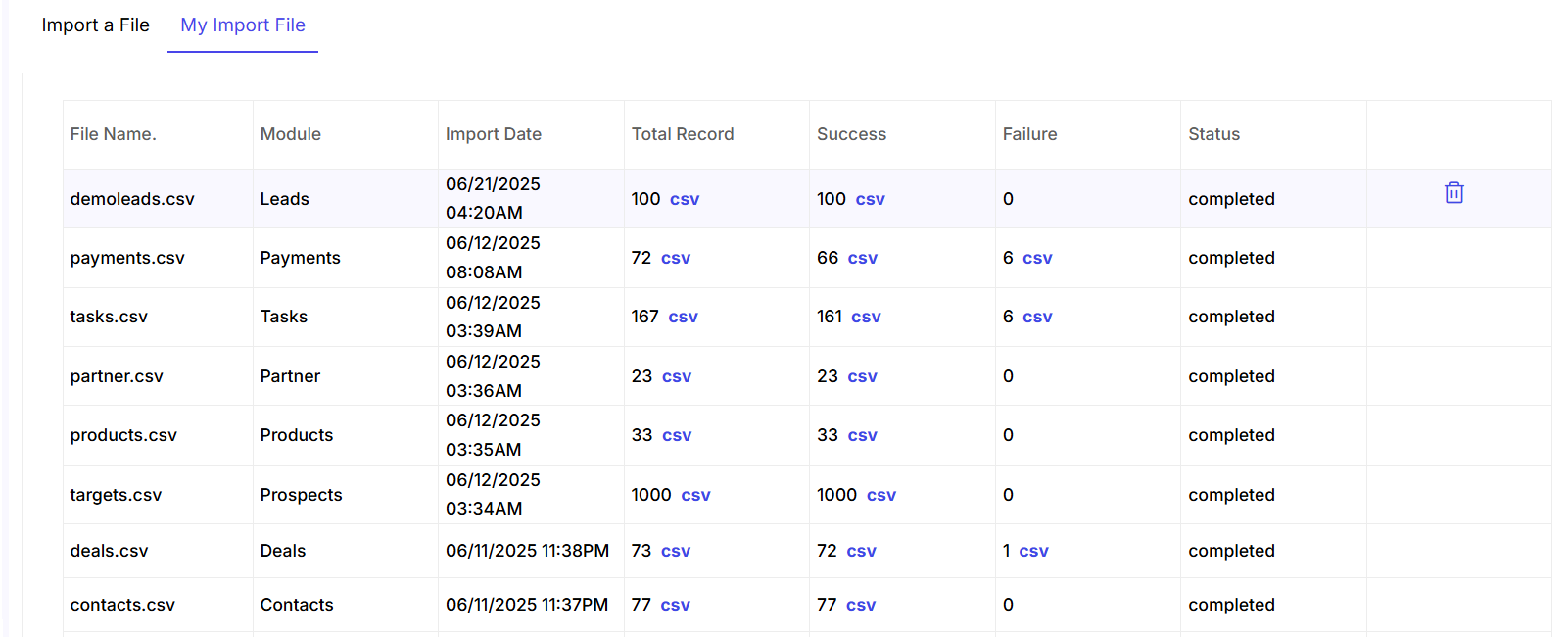The width and height of the screenshot is (1568, 637).
Task: Open failure csv link in Tasks row
Action: click(1037, 317)
